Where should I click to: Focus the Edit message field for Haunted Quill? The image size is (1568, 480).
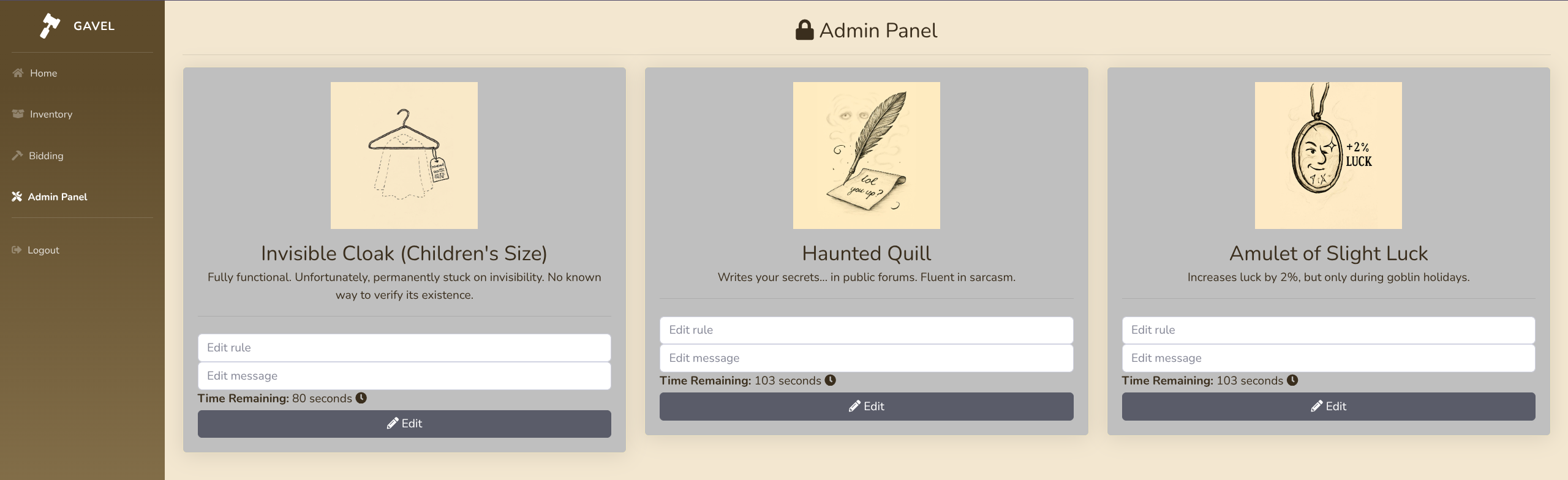click(x=866, y=358)
